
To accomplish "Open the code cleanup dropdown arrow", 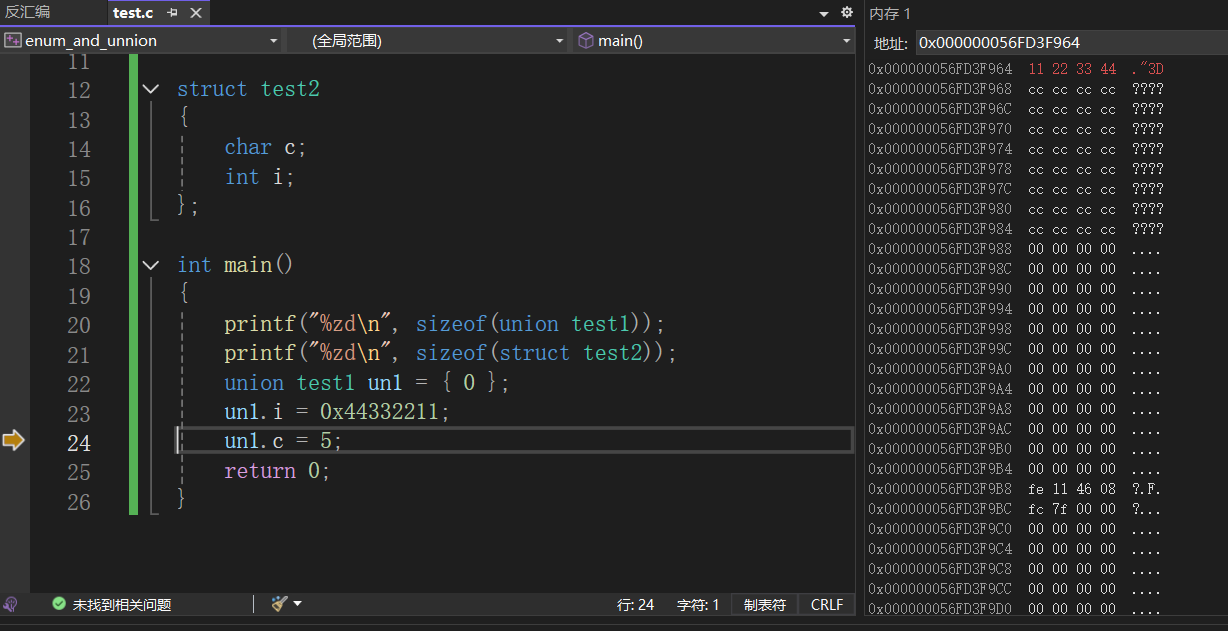I will tap(297, 604).
